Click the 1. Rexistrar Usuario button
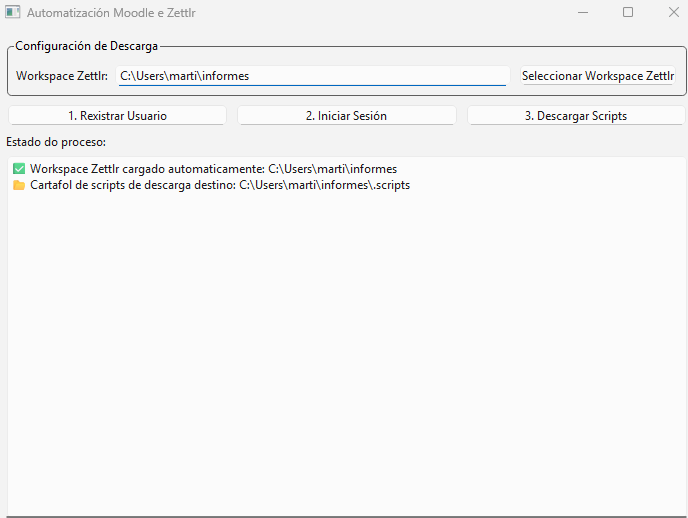Viewport: 688px width, 518px height. click(117, 115)
